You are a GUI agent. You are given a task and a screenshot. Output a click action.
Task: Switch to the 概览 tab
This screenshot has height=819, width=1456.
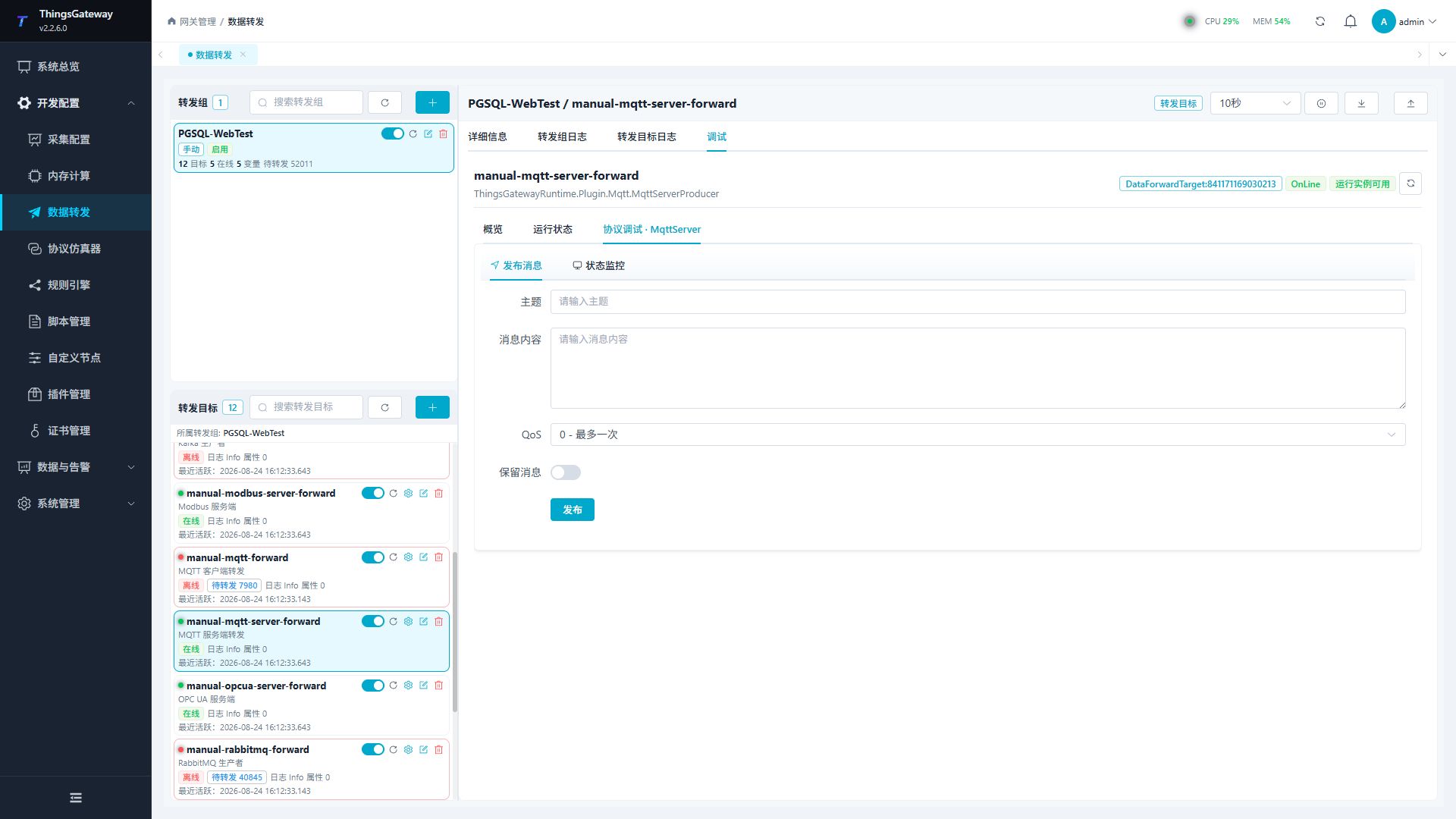[x=493, y=229]
